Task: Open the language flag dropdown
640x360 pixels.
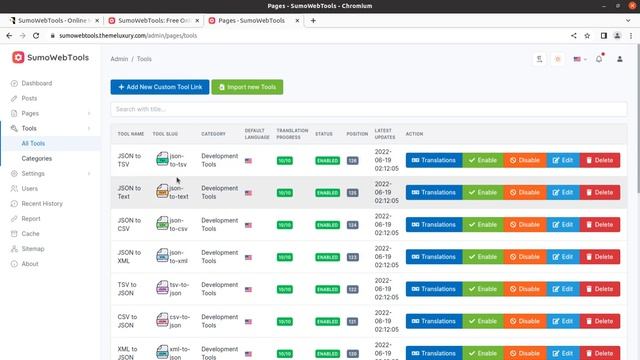Action: [x=580, y=59]
